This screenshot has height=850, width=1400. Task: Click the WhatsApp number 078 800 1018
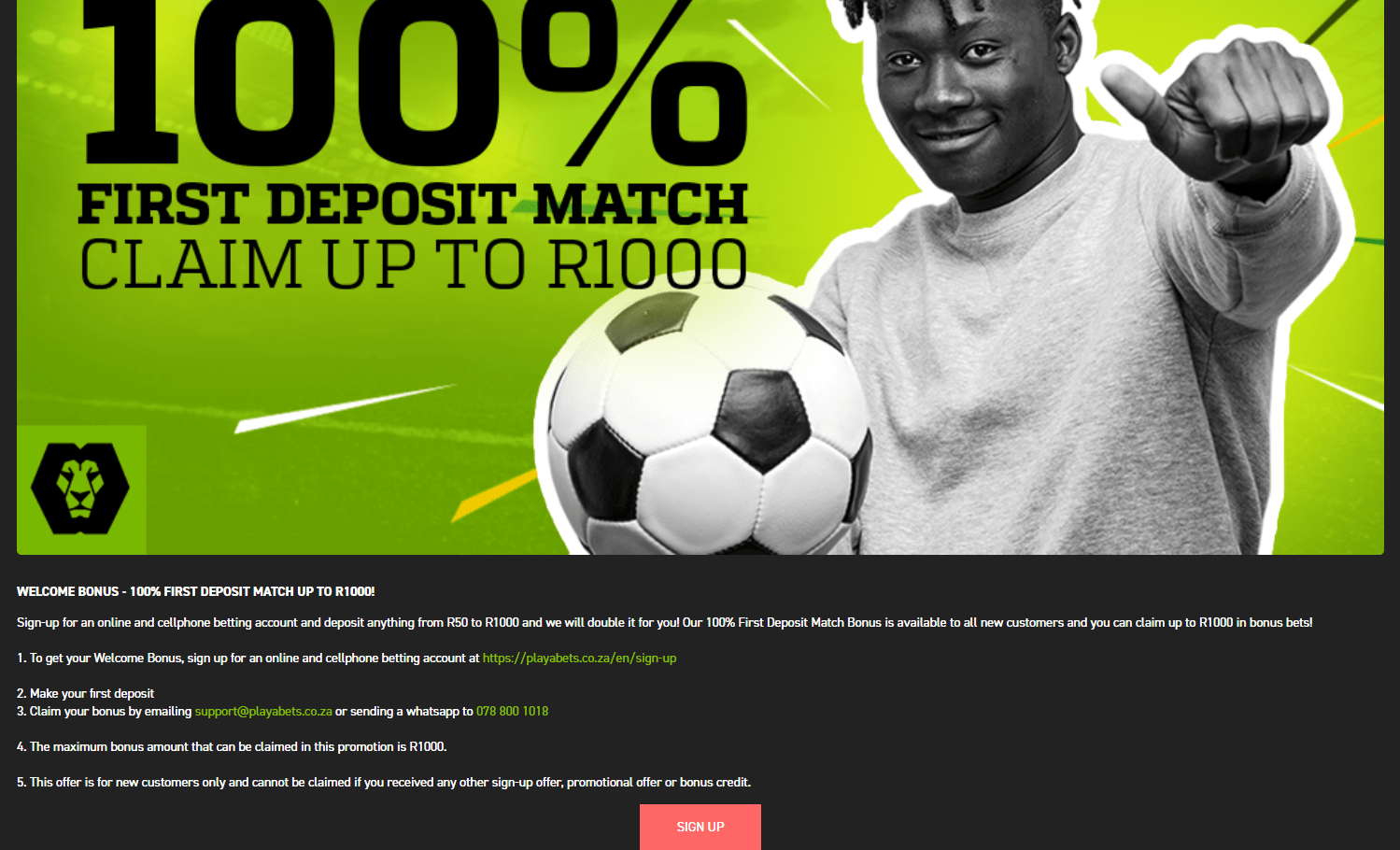click(x=512, y=711)
